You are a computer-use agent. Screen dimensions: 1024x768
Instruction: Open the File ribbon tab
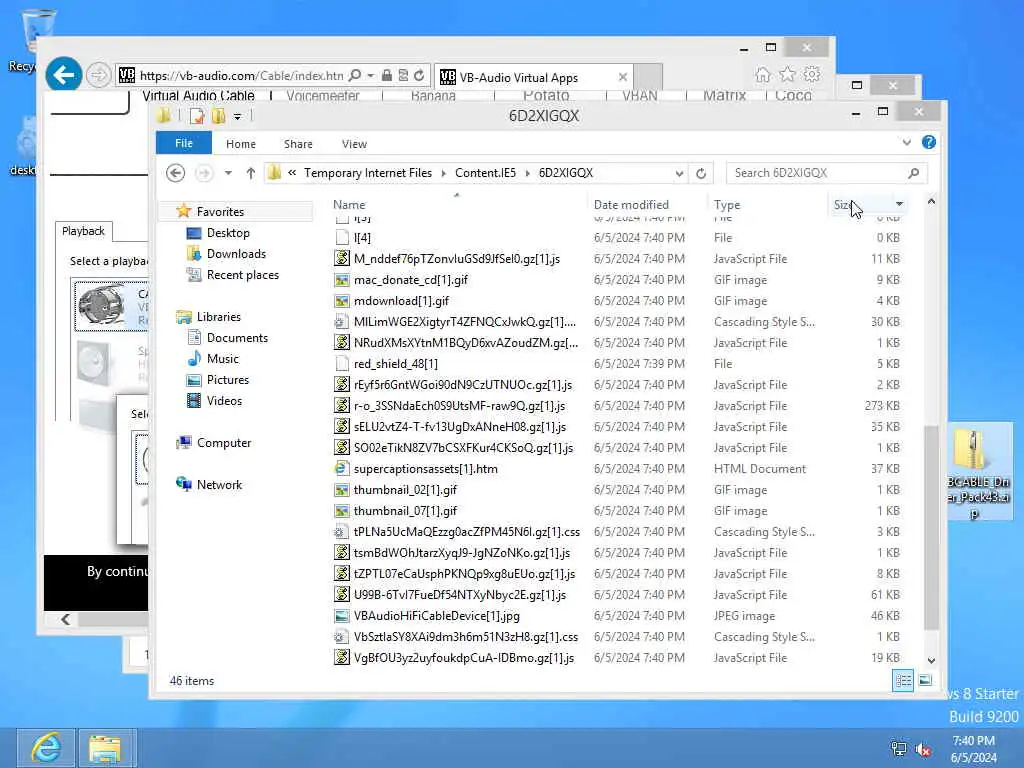click(184, 143)
